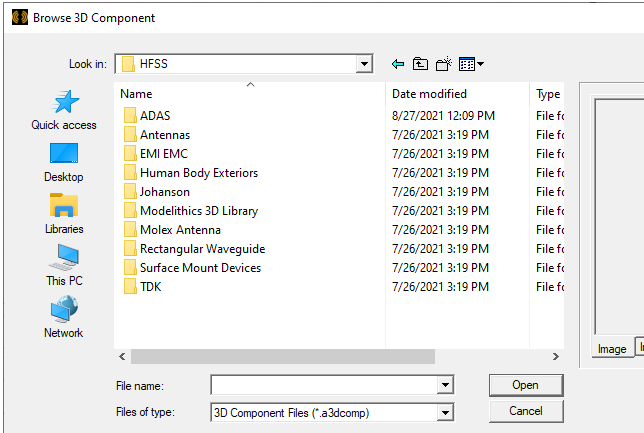
Task: Go back to last folder visited
Action: point(398,64)
